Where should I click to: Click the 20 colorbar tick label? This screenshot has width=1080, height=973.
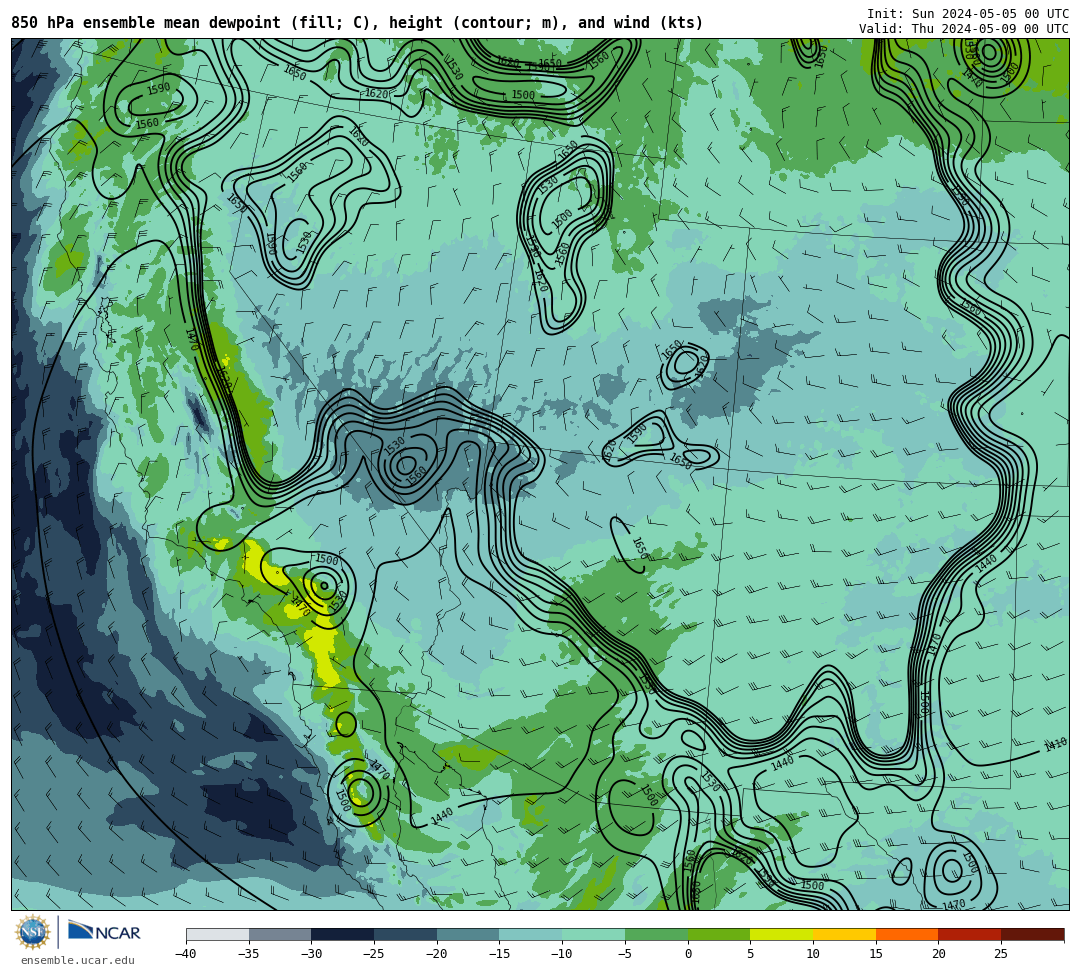coord(939,954)
